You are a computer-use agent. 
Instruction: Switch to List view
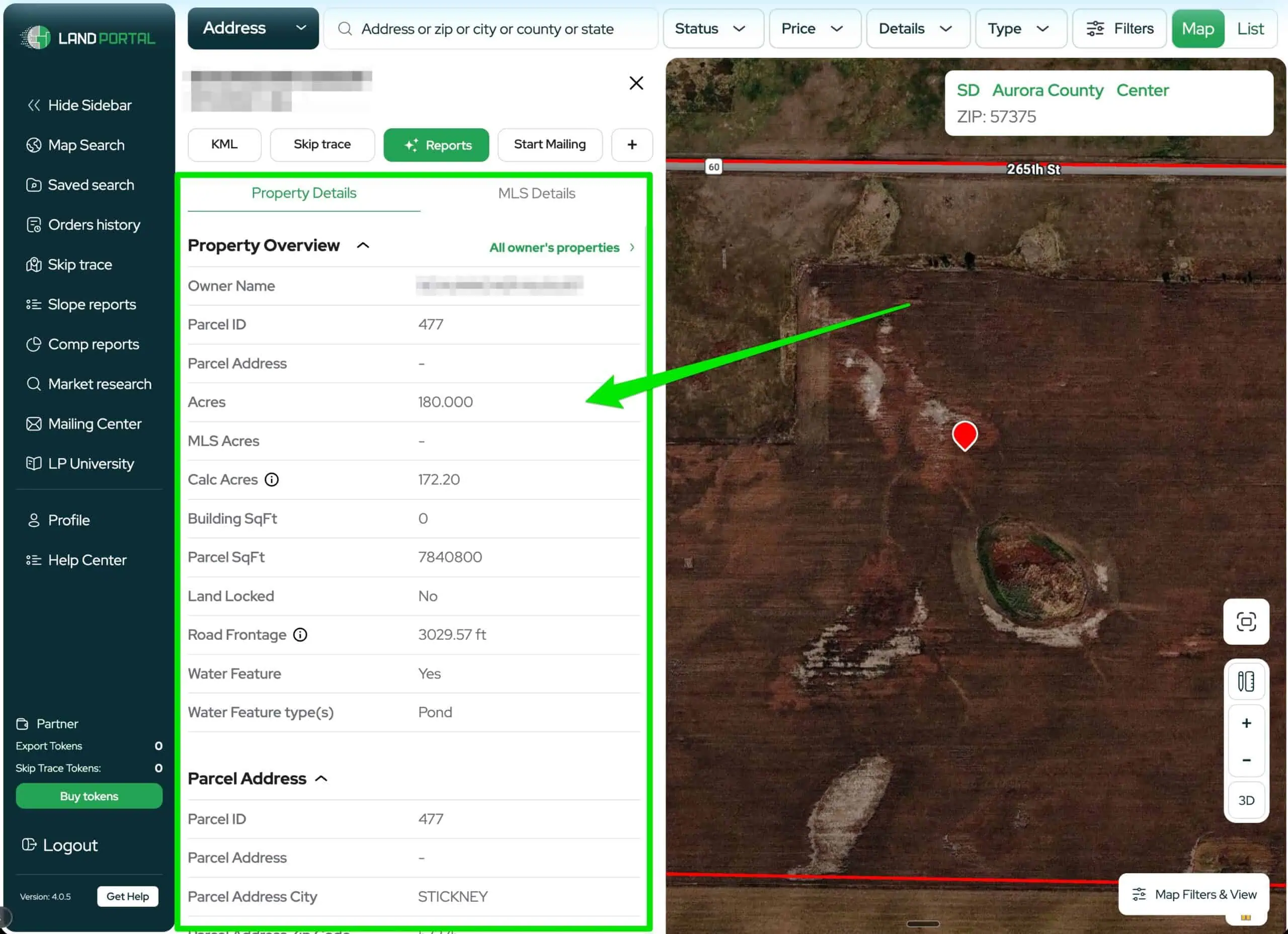[1250, 28]
